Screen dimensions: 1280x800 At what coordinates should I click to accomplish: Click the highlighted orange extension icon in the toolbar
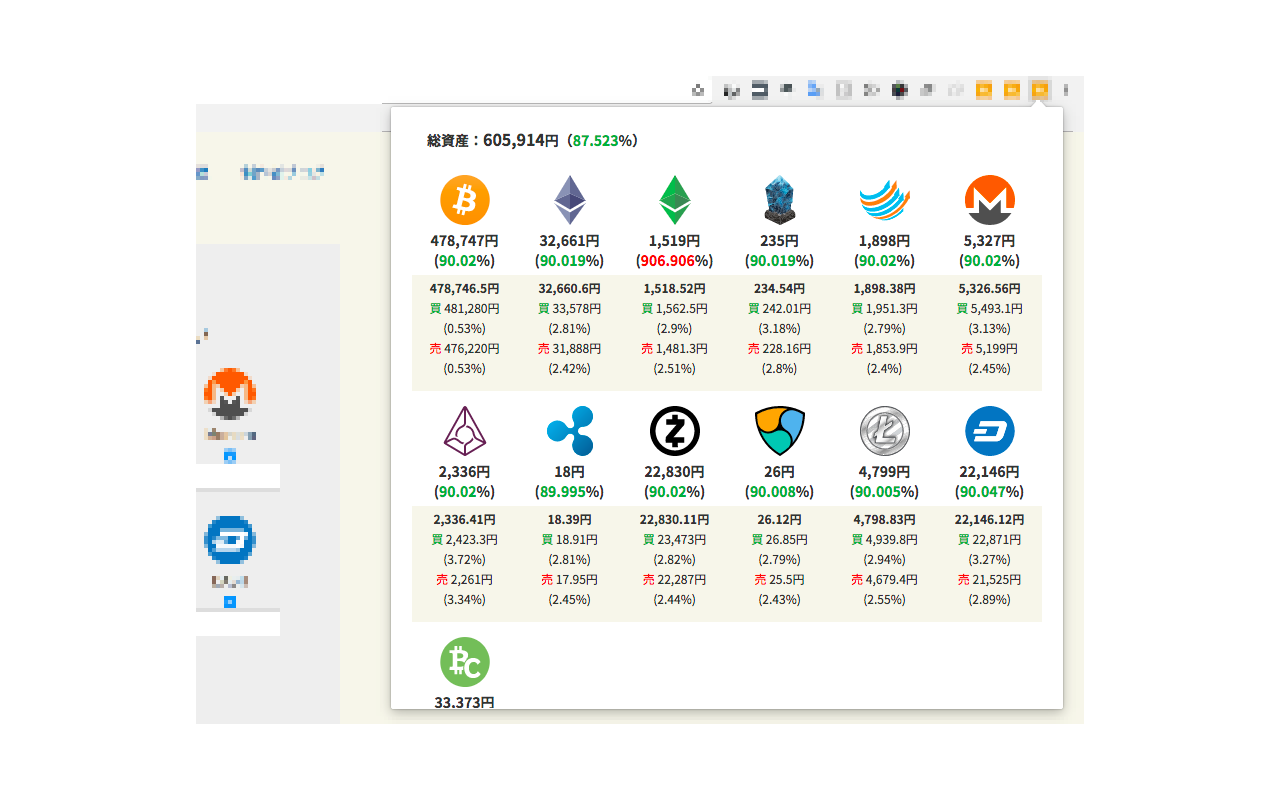coord(1040,90)
